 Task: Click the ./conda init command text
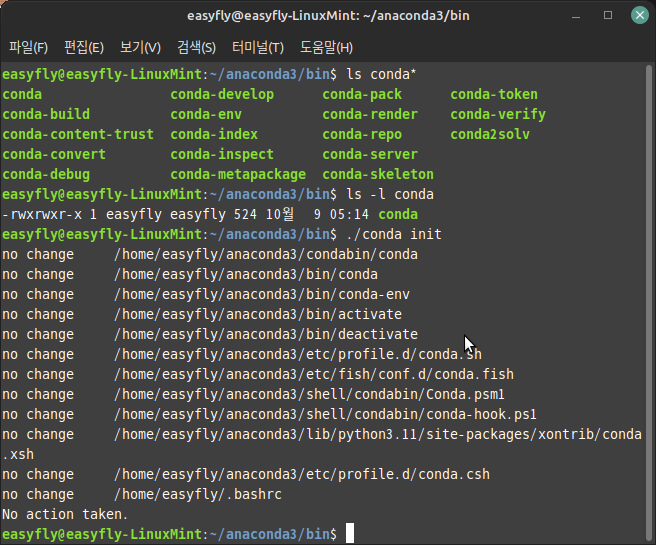click(394, 235)
